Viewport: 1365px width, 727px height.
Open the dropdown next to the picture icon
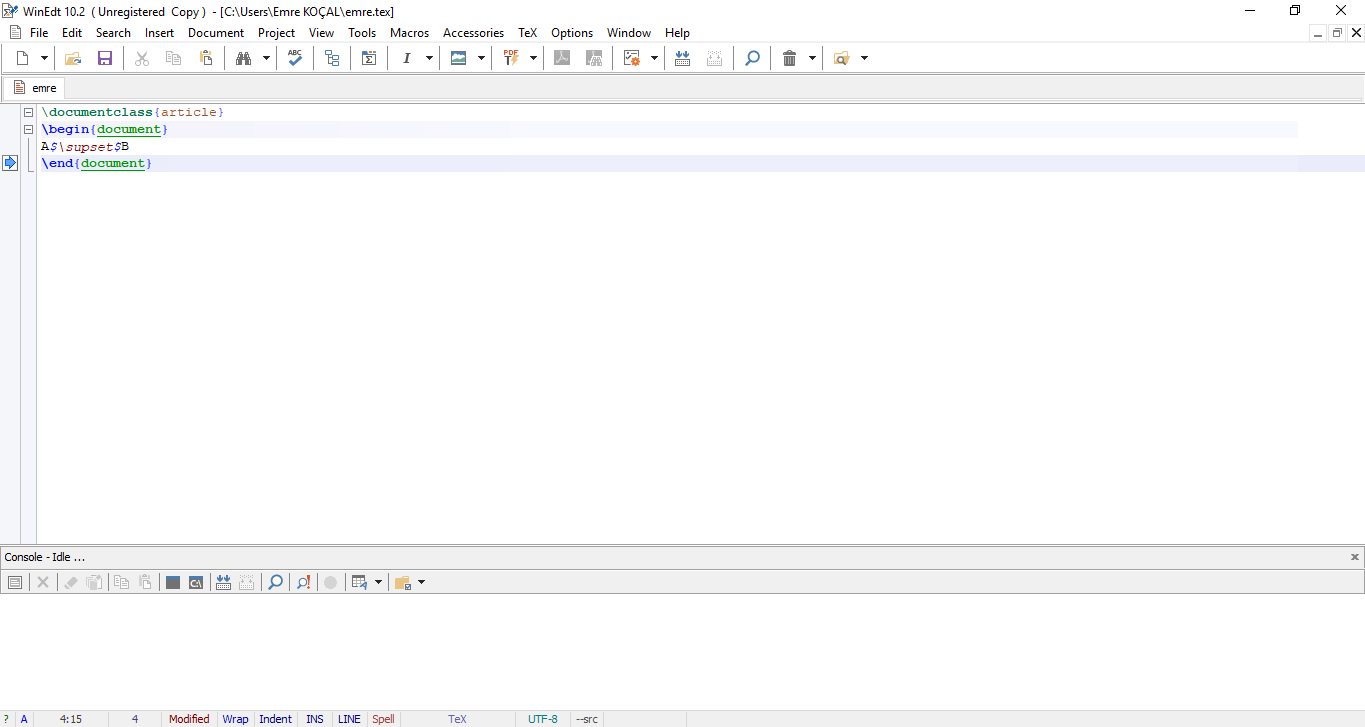[481, 58]
